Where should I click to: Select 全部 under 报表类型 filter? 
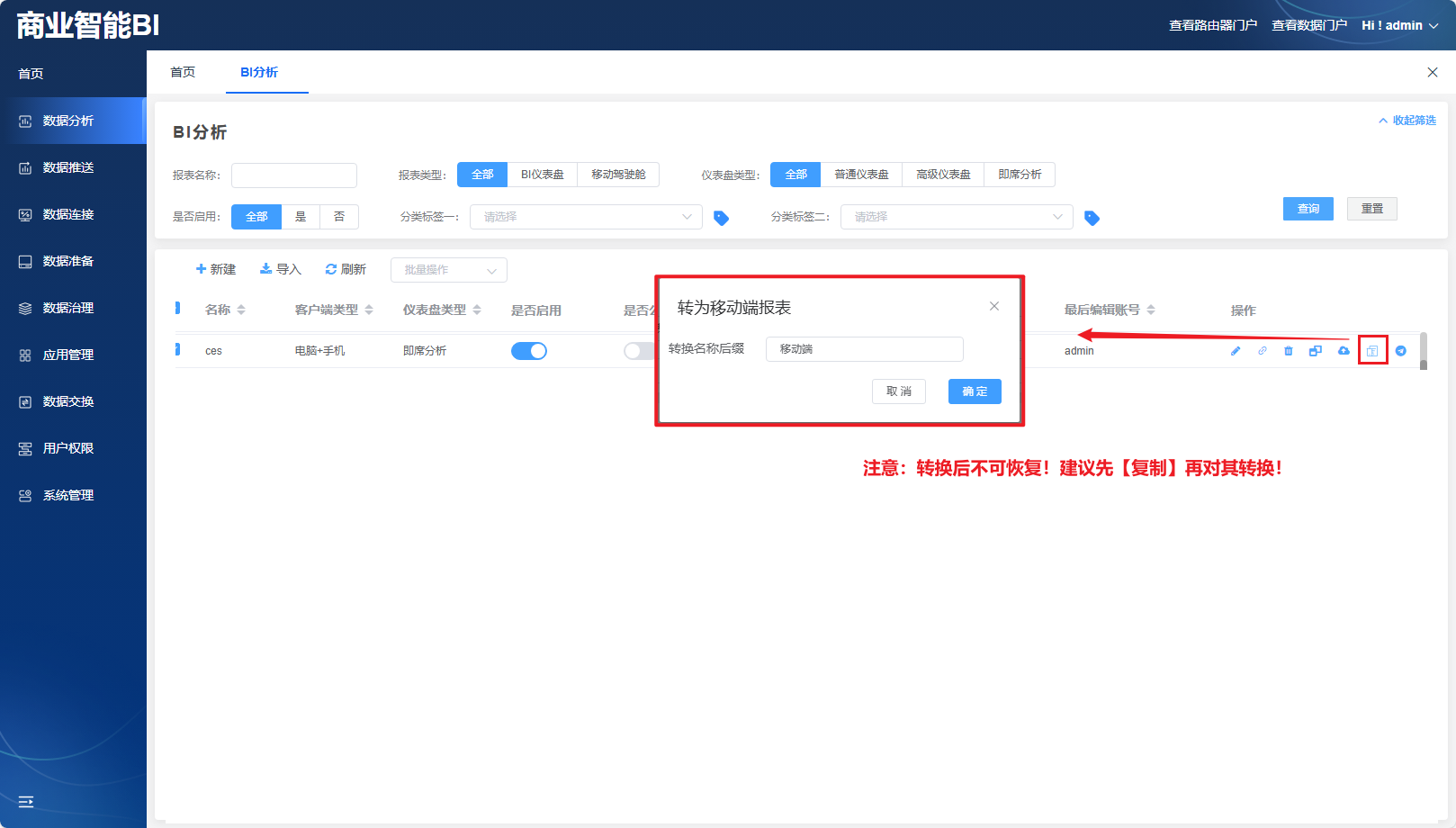(482, 175)
